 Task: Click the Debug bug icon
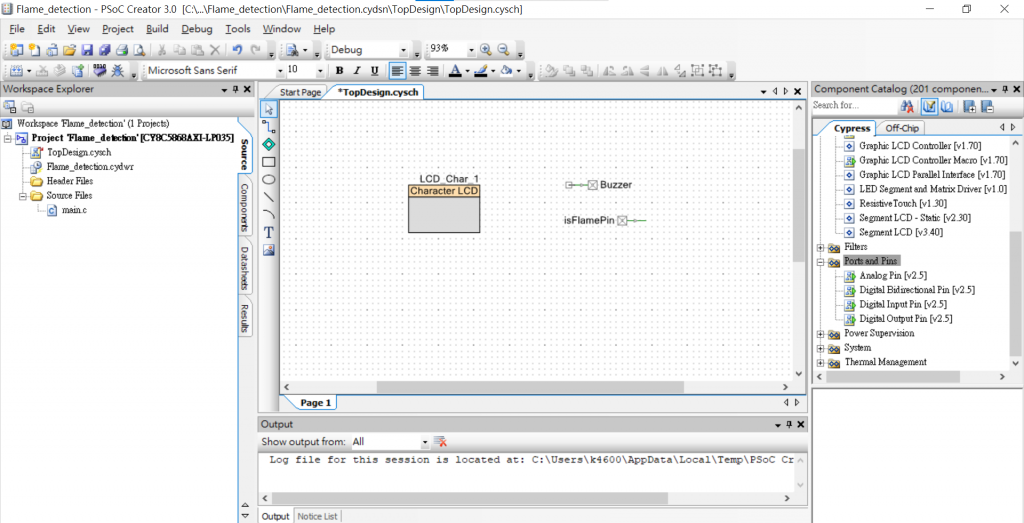[118, 70]
